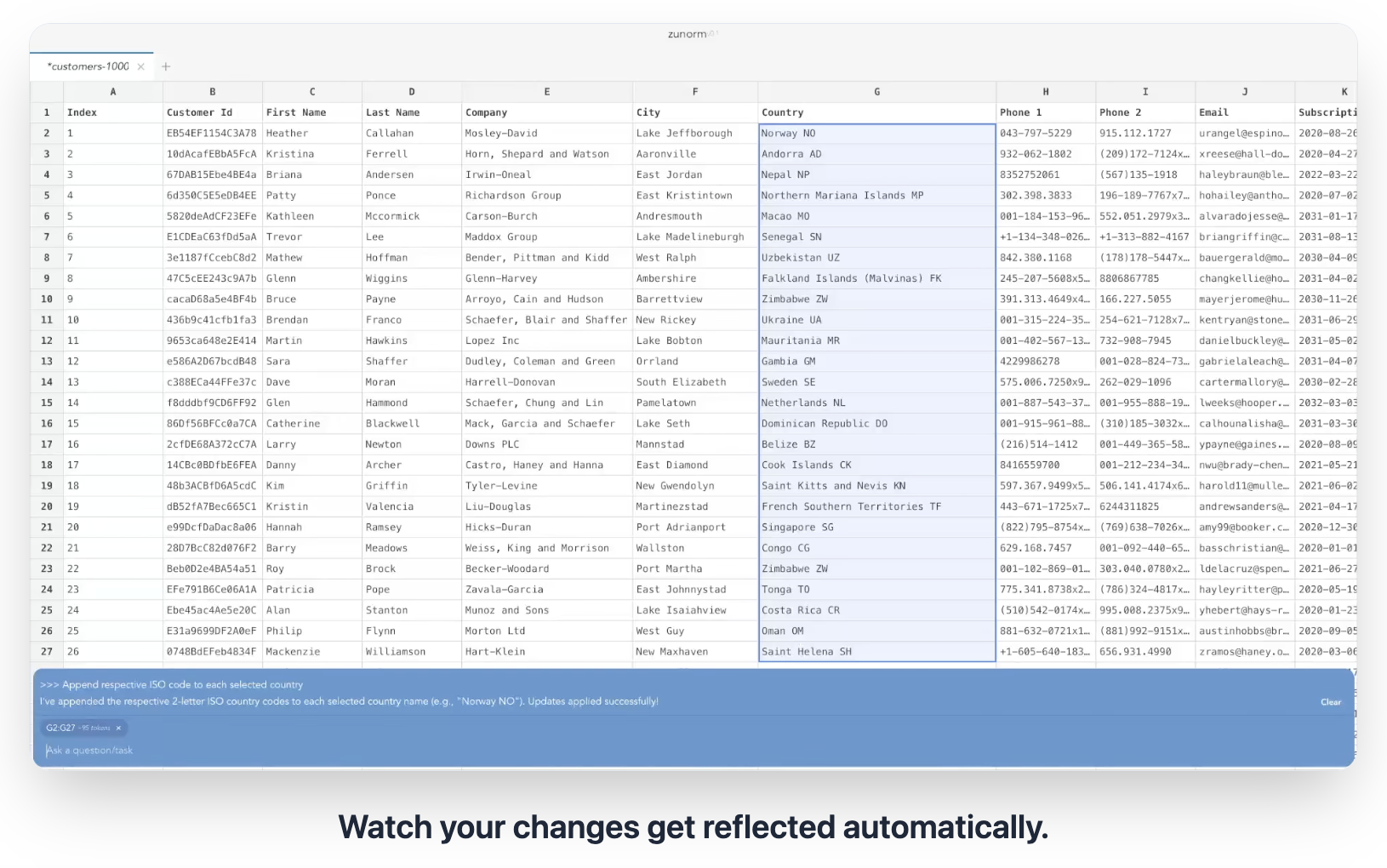The image size is (1387, 868).
Task: Select customer id cell EB54EF1154C3A78
Action: [x=213, y=134]
